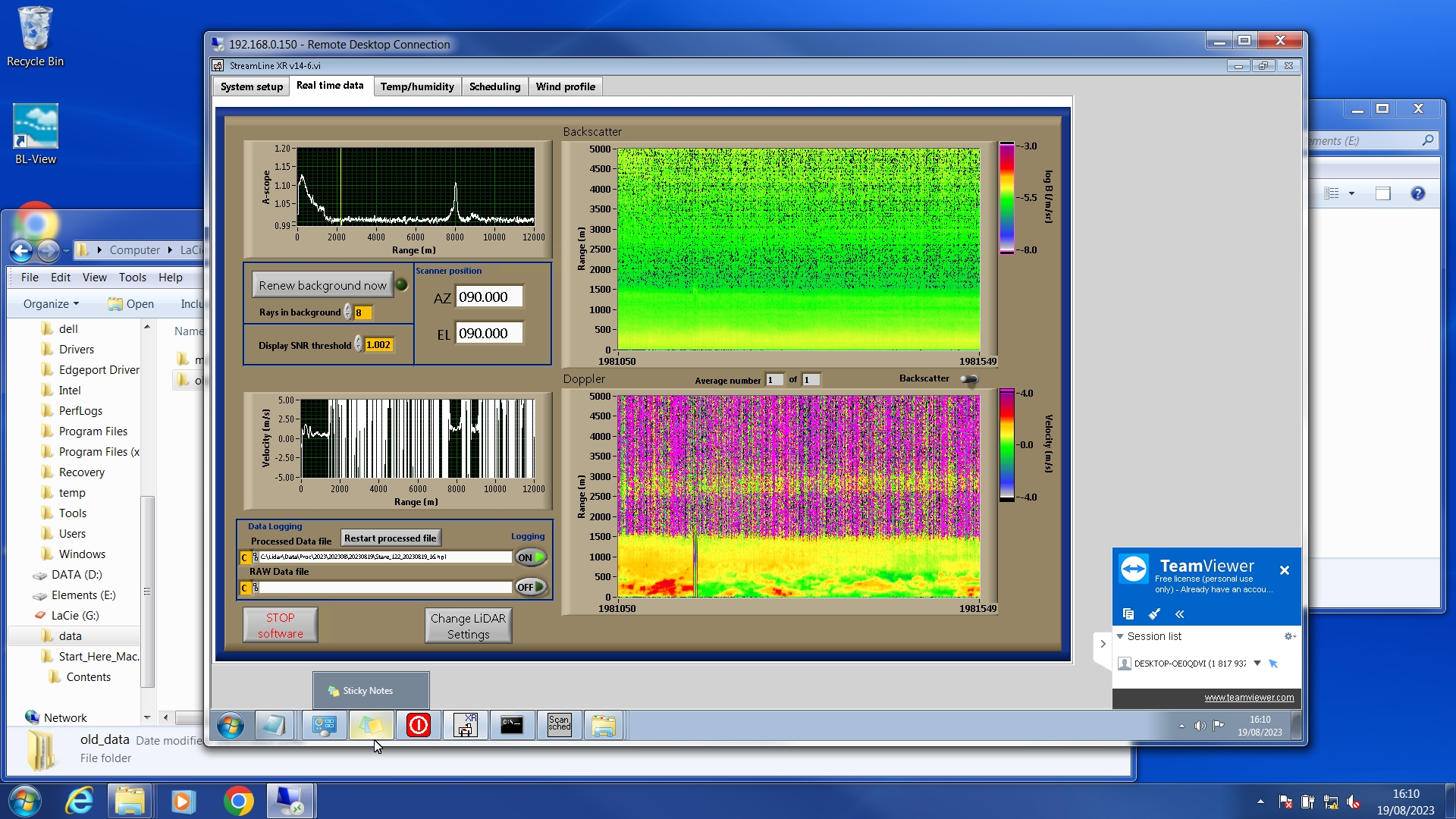1456x819 pixels.
Task: Toggle processed data file logging ON switch
Action: tap(531, 557)
